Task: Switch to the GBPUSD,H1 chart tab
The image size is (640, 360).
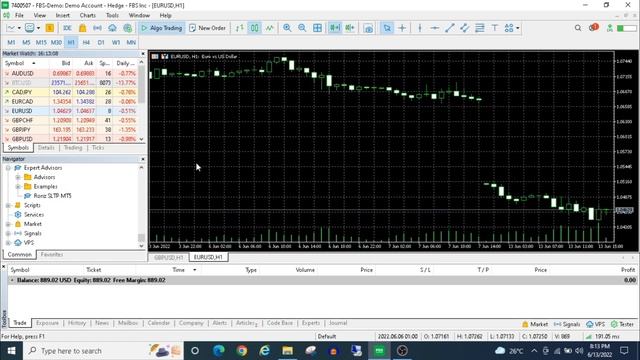Action: (168, 257)
